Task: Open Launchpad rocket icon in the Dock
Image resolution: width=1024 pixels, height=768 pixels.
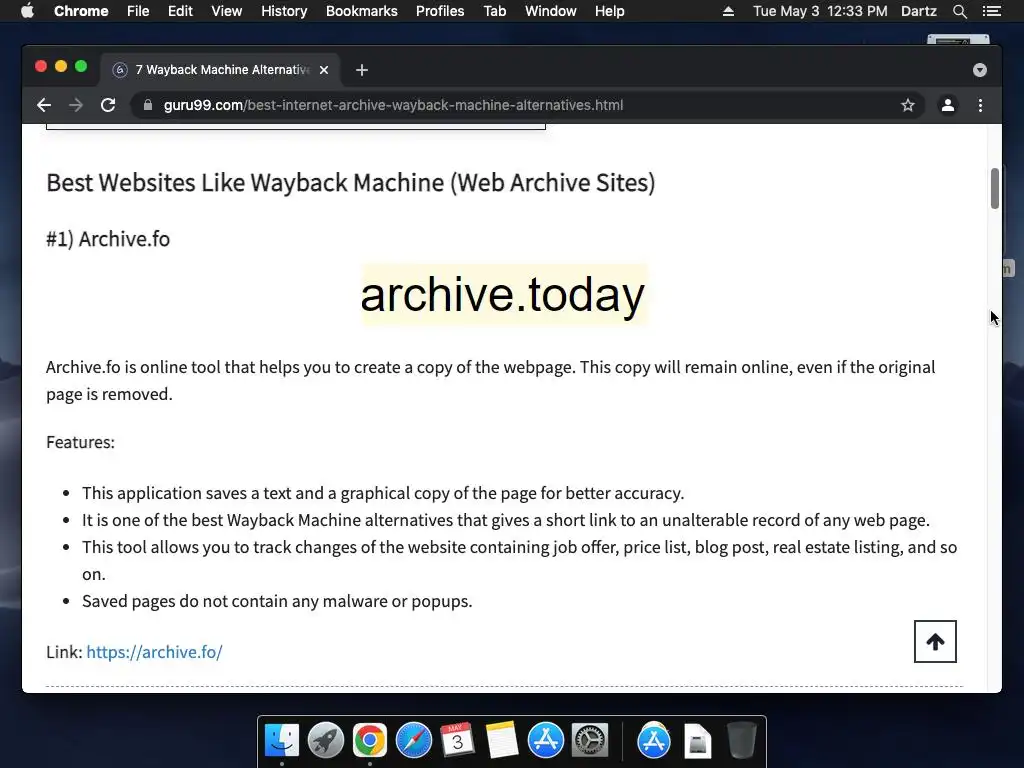Action: click(326, 740)
